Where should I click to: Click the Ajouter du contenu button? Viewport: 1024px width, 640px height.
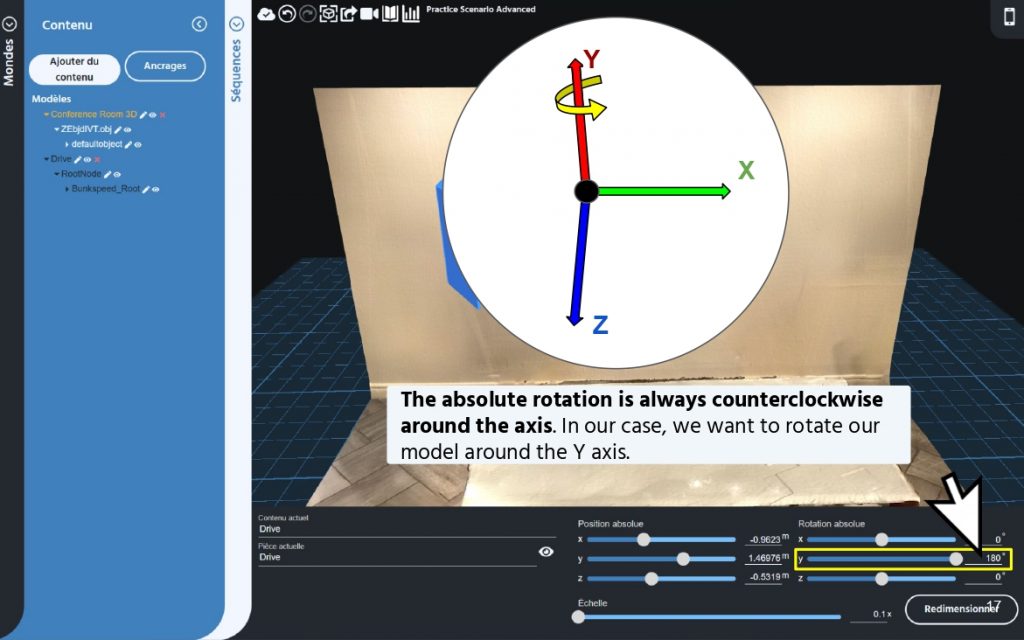click(x=74, y=69)
